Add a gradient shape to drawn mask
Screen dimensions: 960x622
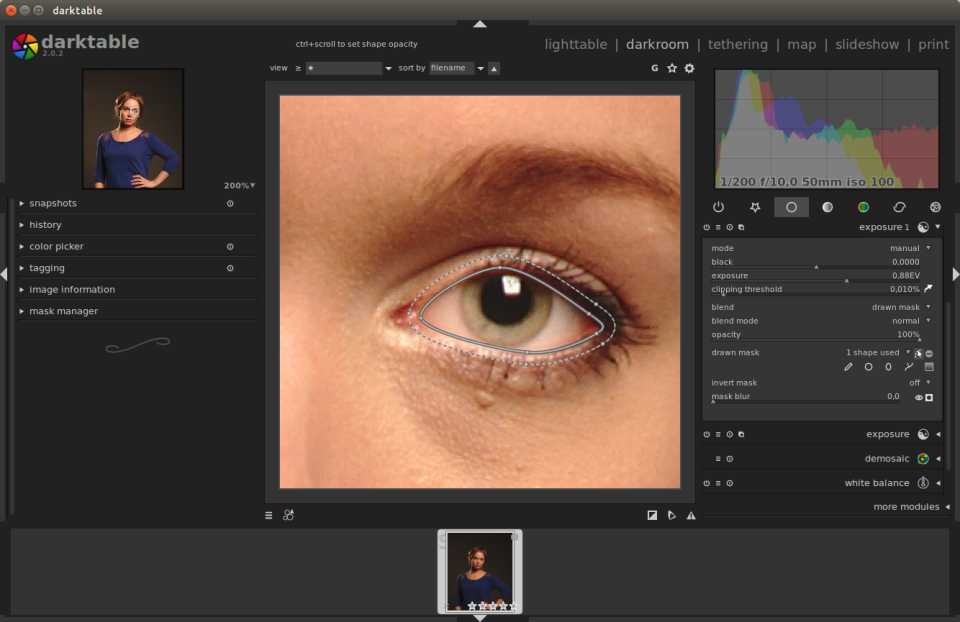click(929, 367)
